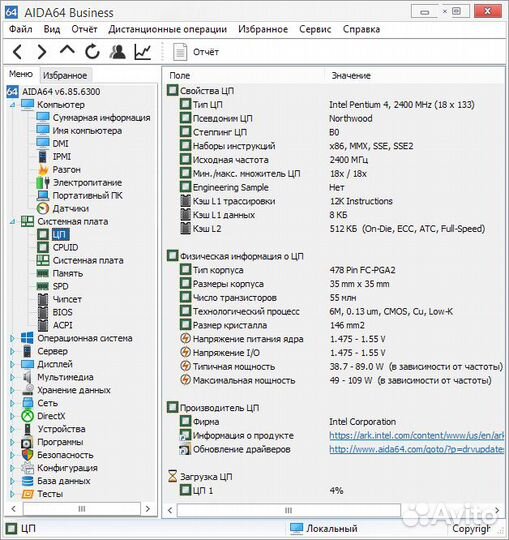Expand the Сеть tree node
509x540 pixels.
tap(12, 403)
